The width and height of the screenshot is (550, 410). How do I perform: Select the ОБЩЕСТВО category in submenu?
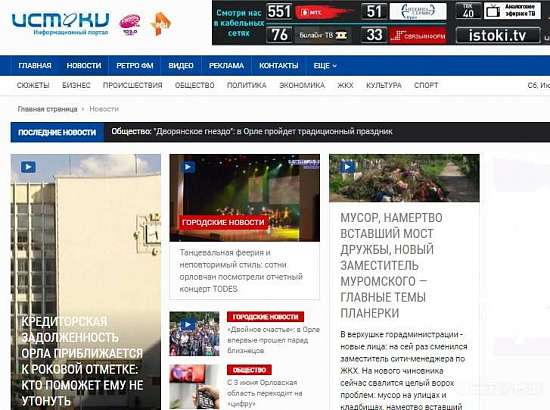(x=194, y=85)
